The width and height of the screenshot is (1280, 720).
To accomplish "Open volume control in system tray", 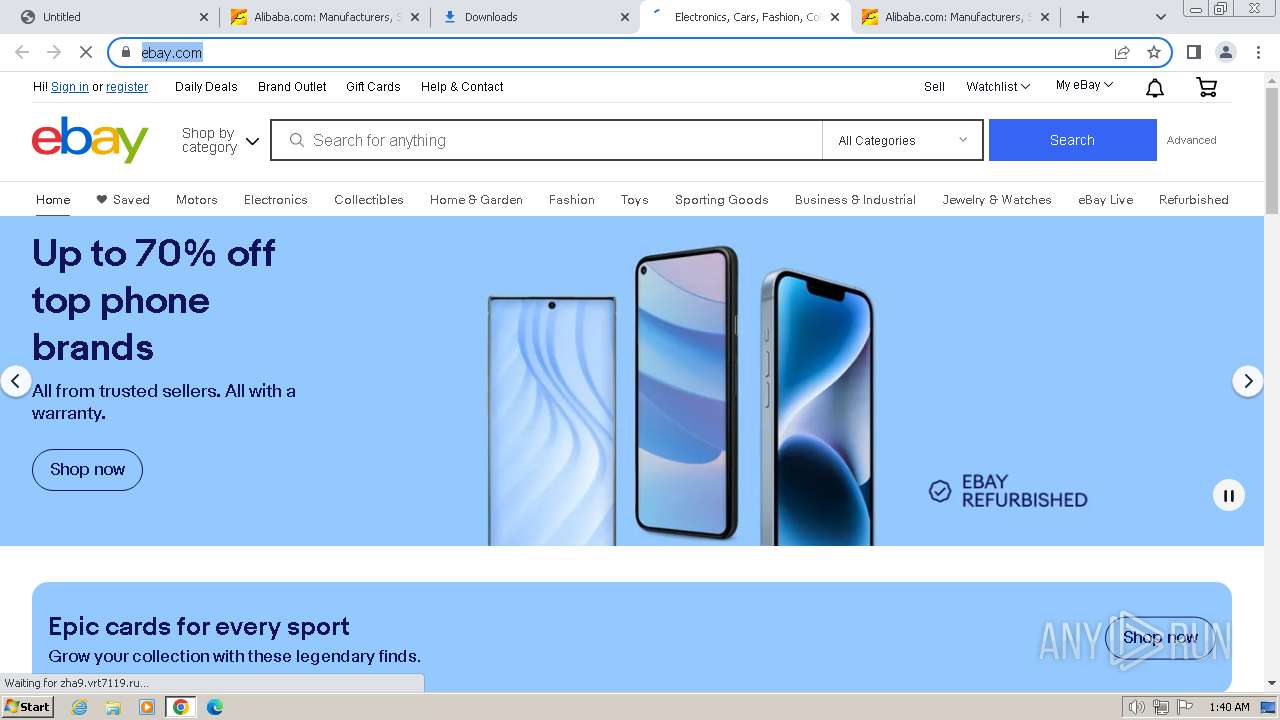I will tap(1136, 707).
